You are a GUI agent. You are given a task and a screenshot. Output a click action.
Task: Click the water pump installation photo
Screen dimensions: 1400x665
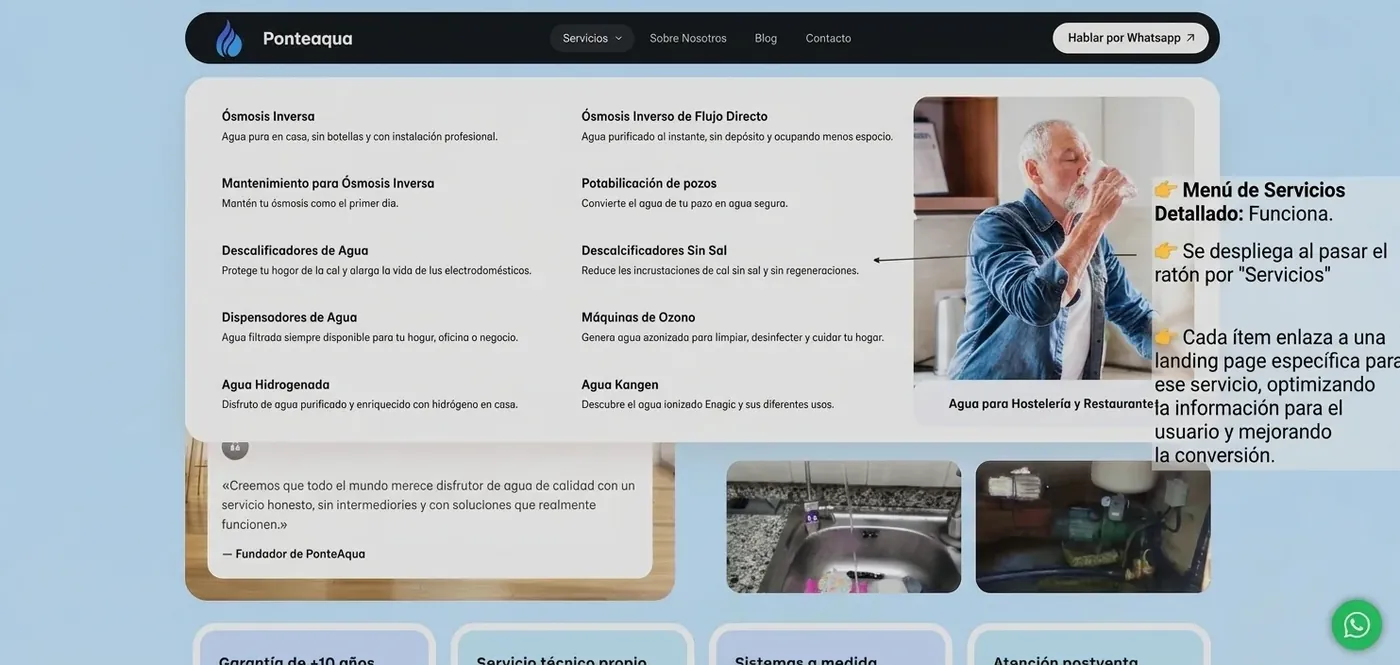(x=1093, y=527)
